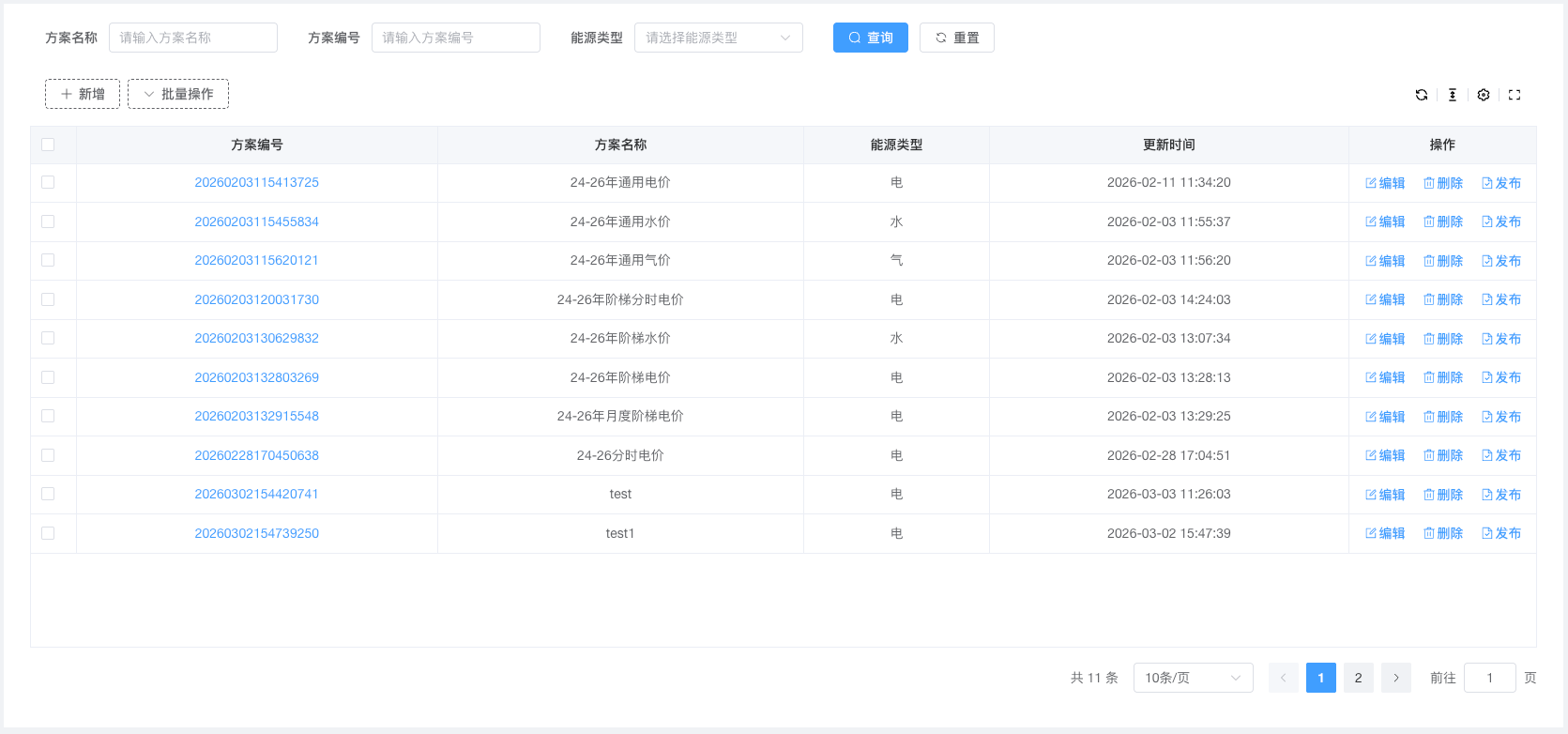The image size is (1568, 734).
Task: Publish plan 24-26年通用气价
Action: click(1501, 261)
